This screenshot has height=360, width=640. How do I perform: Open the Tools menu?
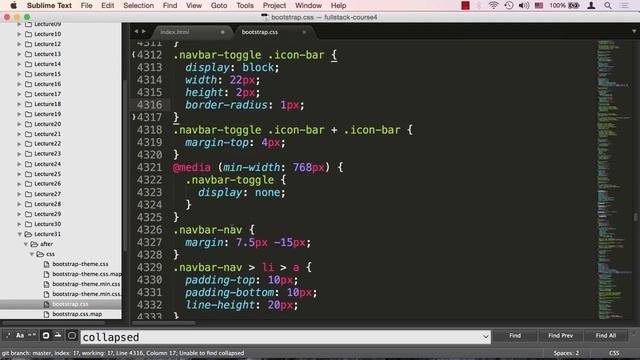coord(245,5)
